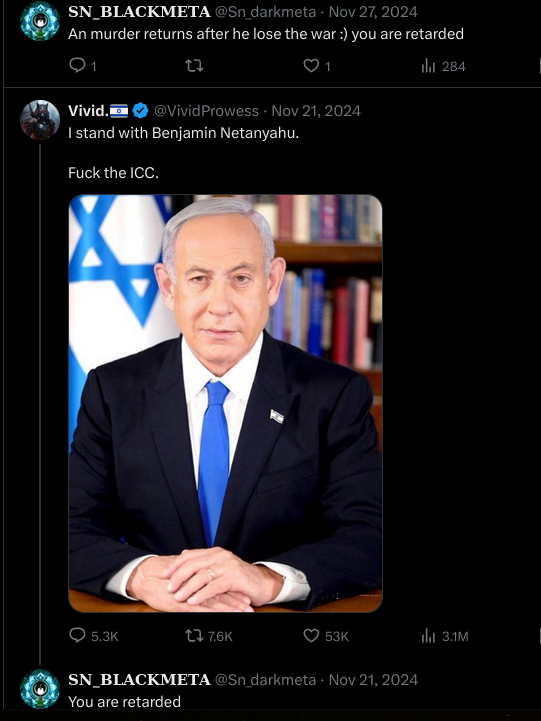Click the @Sn_darkmeta handle on top tweet
Viewport: 541px width, 721px height.
pyautogui.click(x=265, y=12)
